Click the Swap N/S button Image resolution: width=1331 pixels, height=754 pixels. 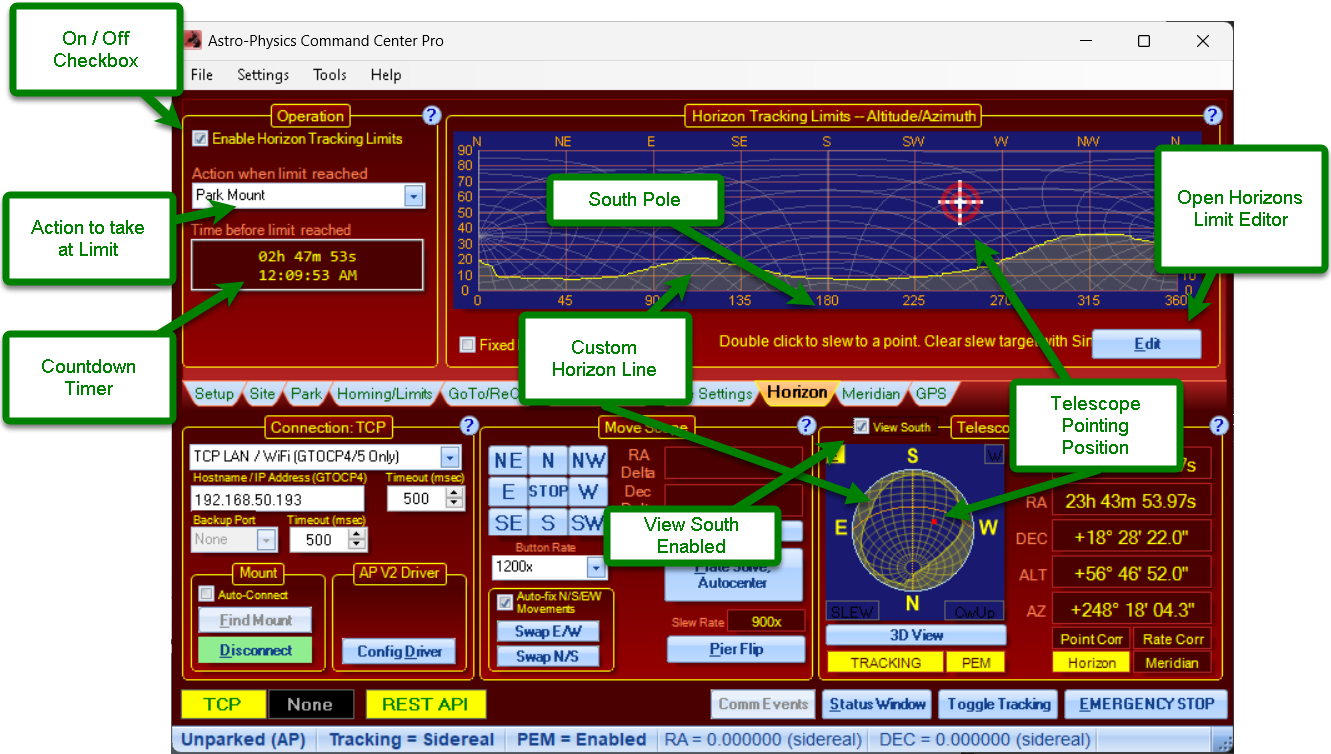coord(547,657)
